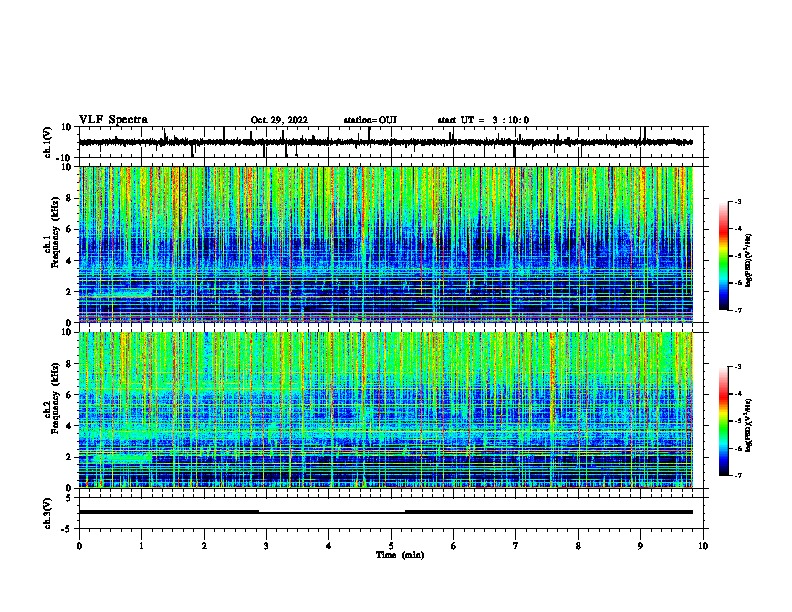The image size is (792, 612).
Task: Click the ch.1 "Frequency (kHz)" axis label
Action: [55, 232]
